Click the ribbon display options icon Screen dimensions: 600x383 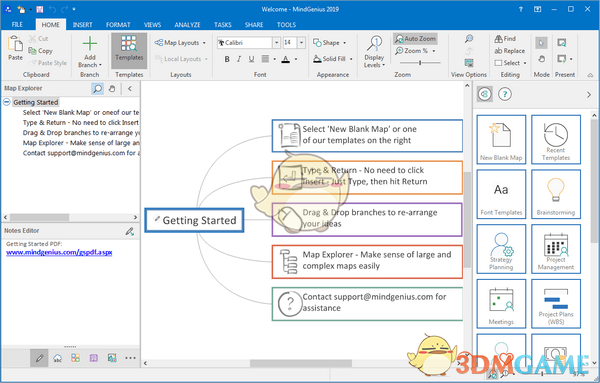[538, 9]
